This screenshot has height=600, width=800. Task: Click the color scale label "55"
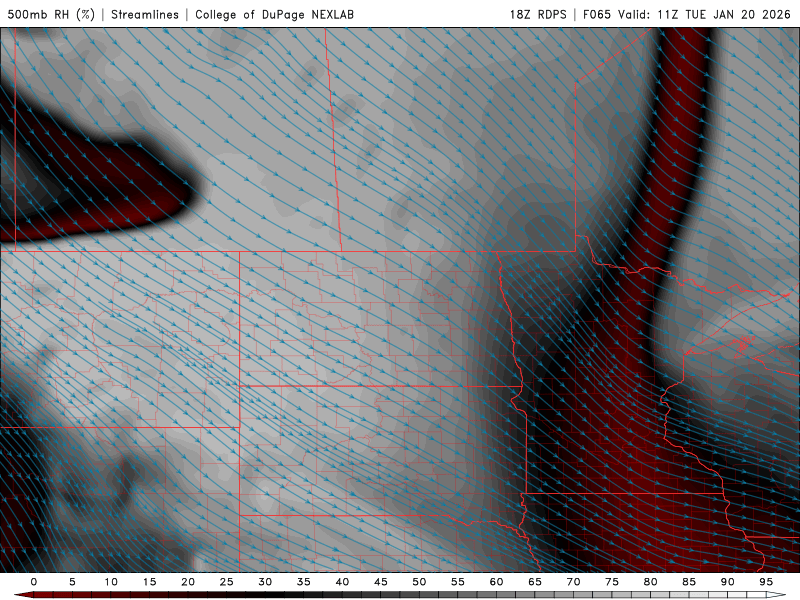(x=458, y=582)
